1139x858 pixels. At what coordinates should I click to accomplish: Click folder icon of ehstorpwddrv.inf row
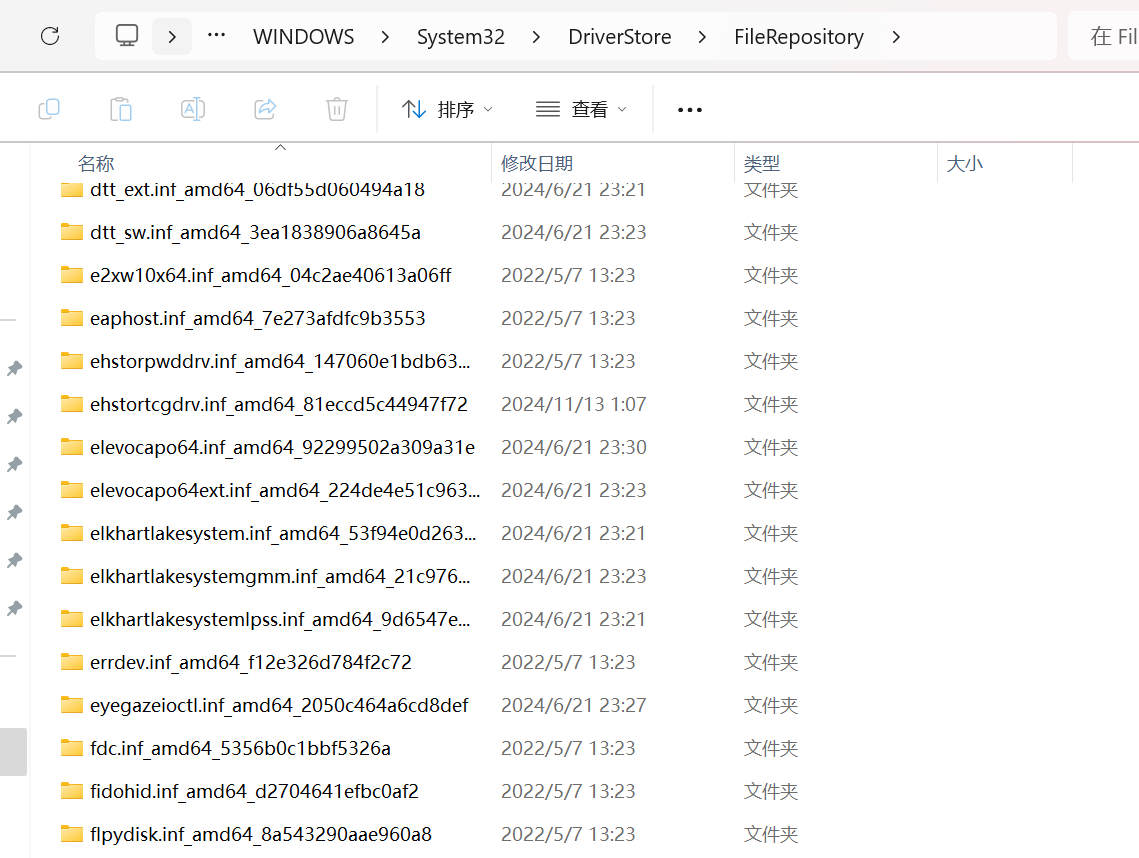pyautogui.click(x=71, y=360)
